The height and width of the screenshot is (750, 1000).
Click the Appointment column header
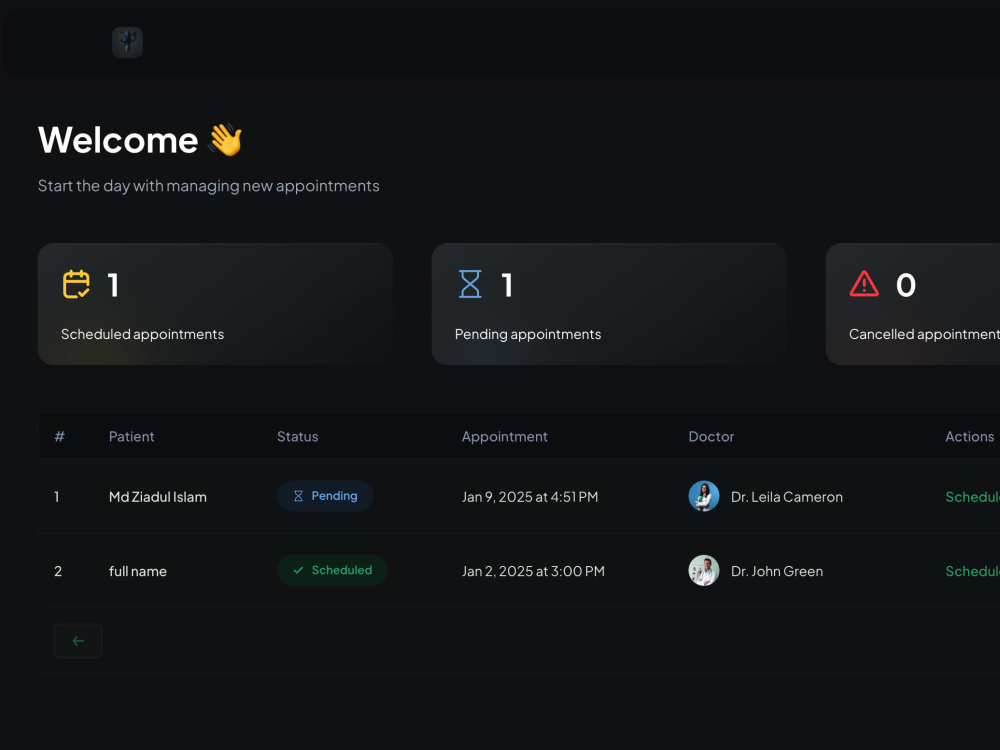tap(504, 437)
